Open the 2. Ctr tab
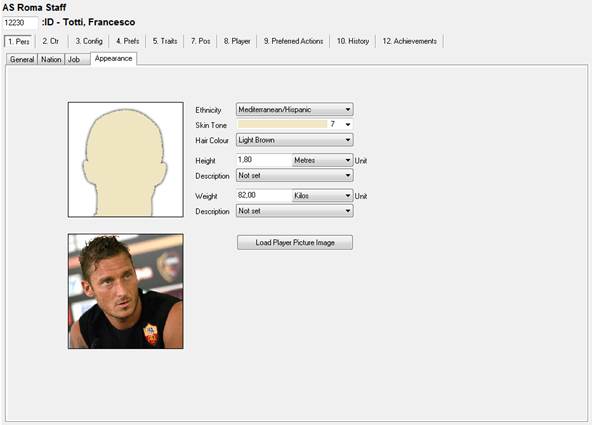The width and height of the screenshot is (592, 425). point(51,41)
